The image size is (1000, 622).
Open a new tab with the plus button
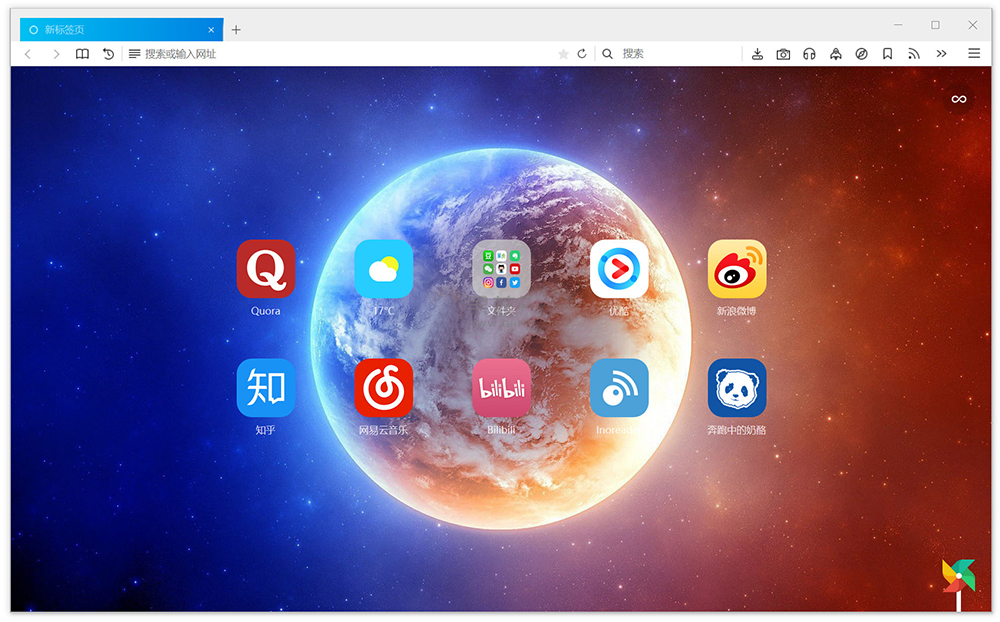click(x=236, y=30)
